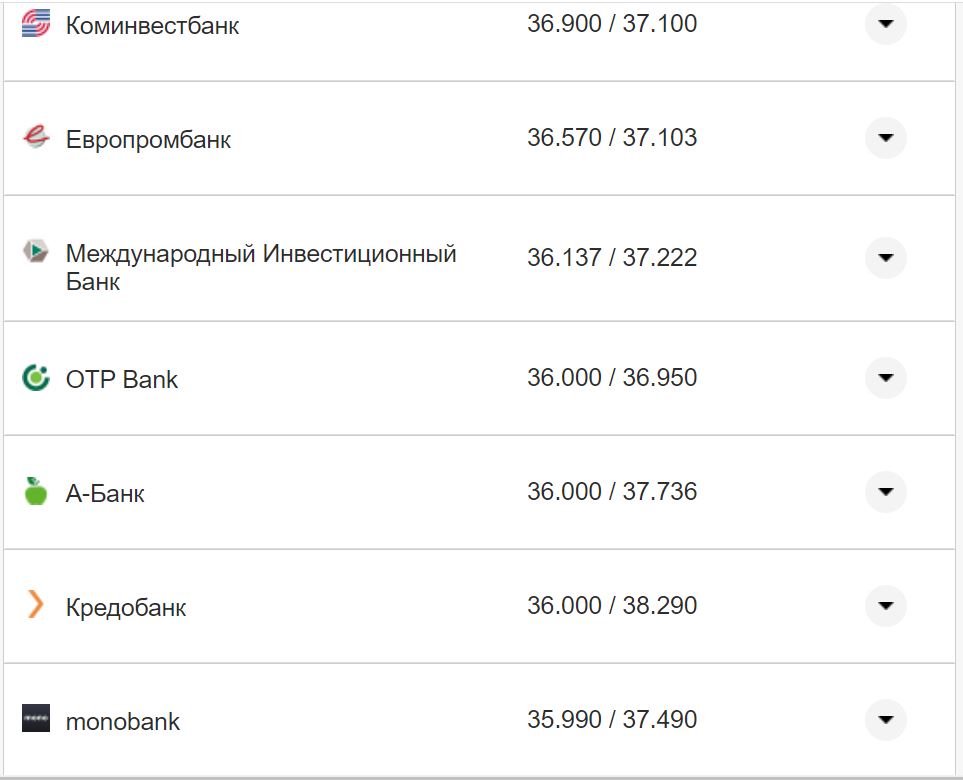Click the 36.570 / 37.103 rate value
Viewport: 963px width, 780px height.
[613, 138]
